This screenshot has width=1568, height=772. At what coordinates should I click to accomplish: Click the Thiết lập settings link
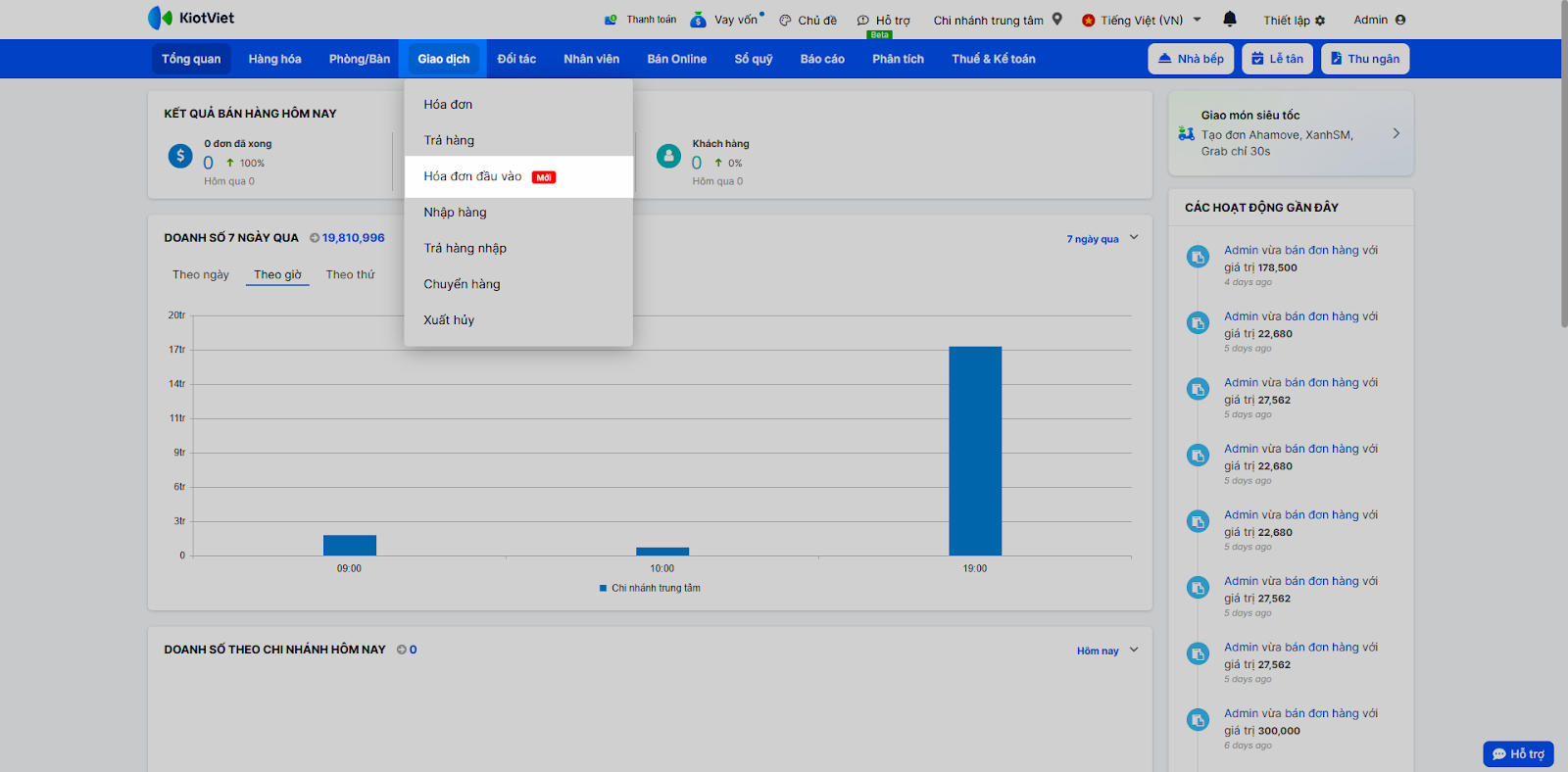pos(1294,21)
